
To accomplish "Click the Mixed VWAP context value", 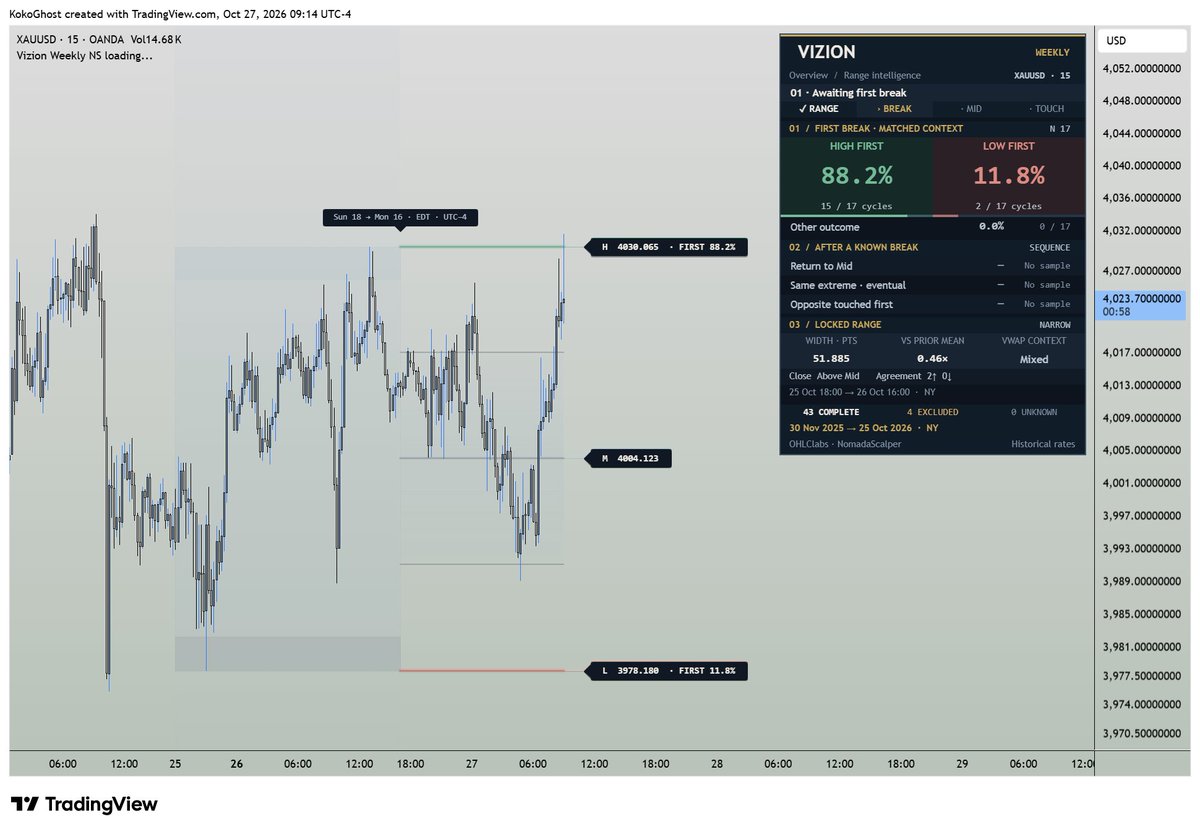I will pyautogui.click(x=1034, y=359).
